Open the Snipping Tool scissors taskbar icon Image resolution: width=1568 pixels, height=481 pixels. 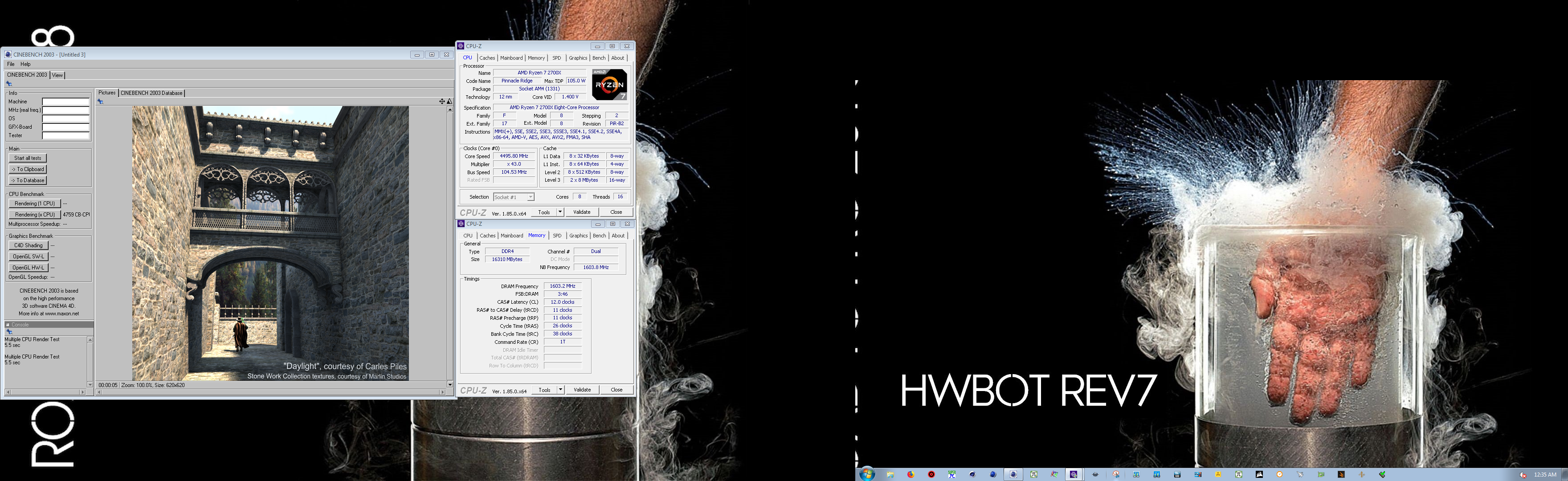pos(1115,474)
